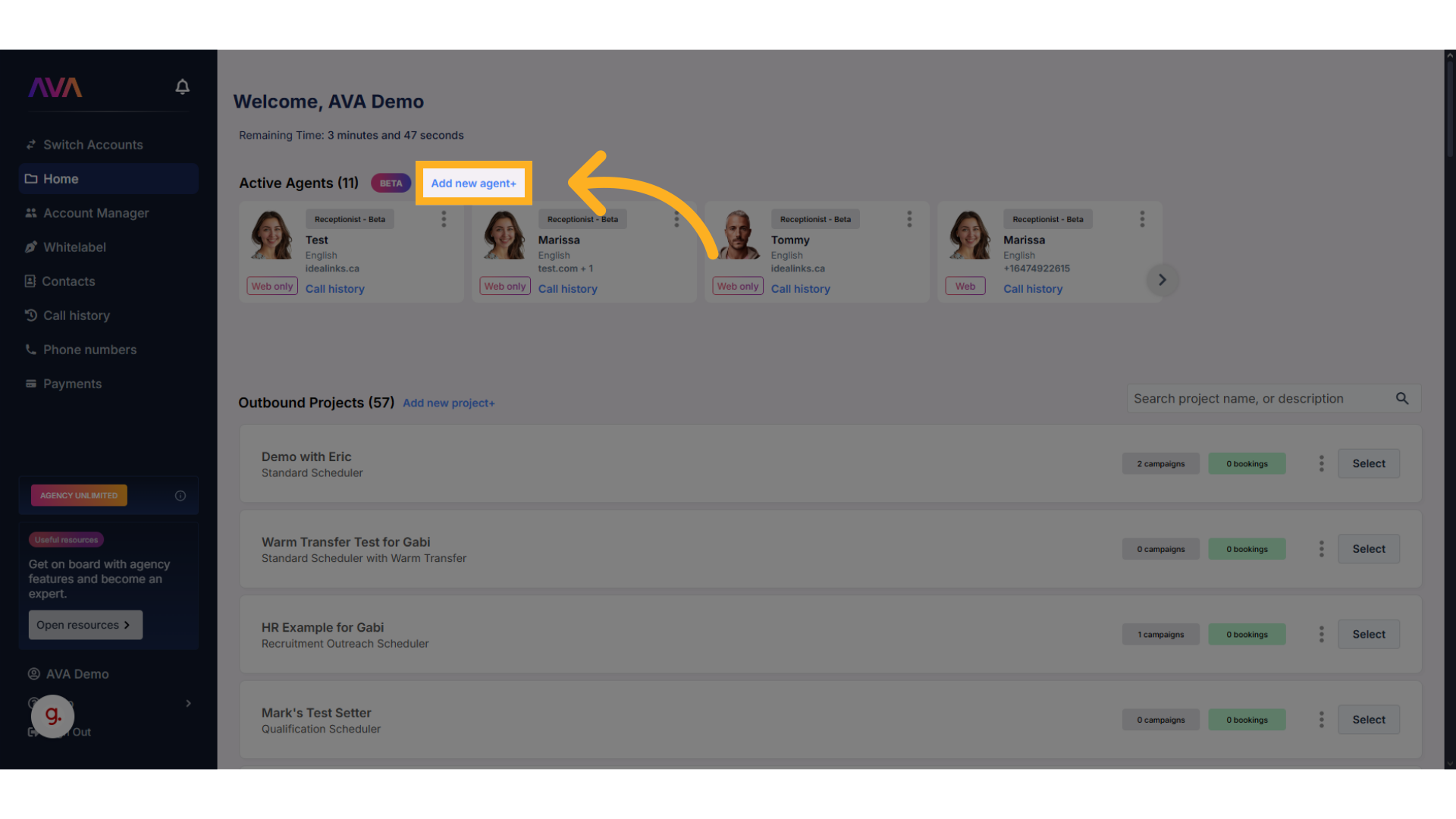The height and width of the screenshot is (819, 1456).
Task: Open three-dot menu on Tommy agent card
Action: pos(909,220)
